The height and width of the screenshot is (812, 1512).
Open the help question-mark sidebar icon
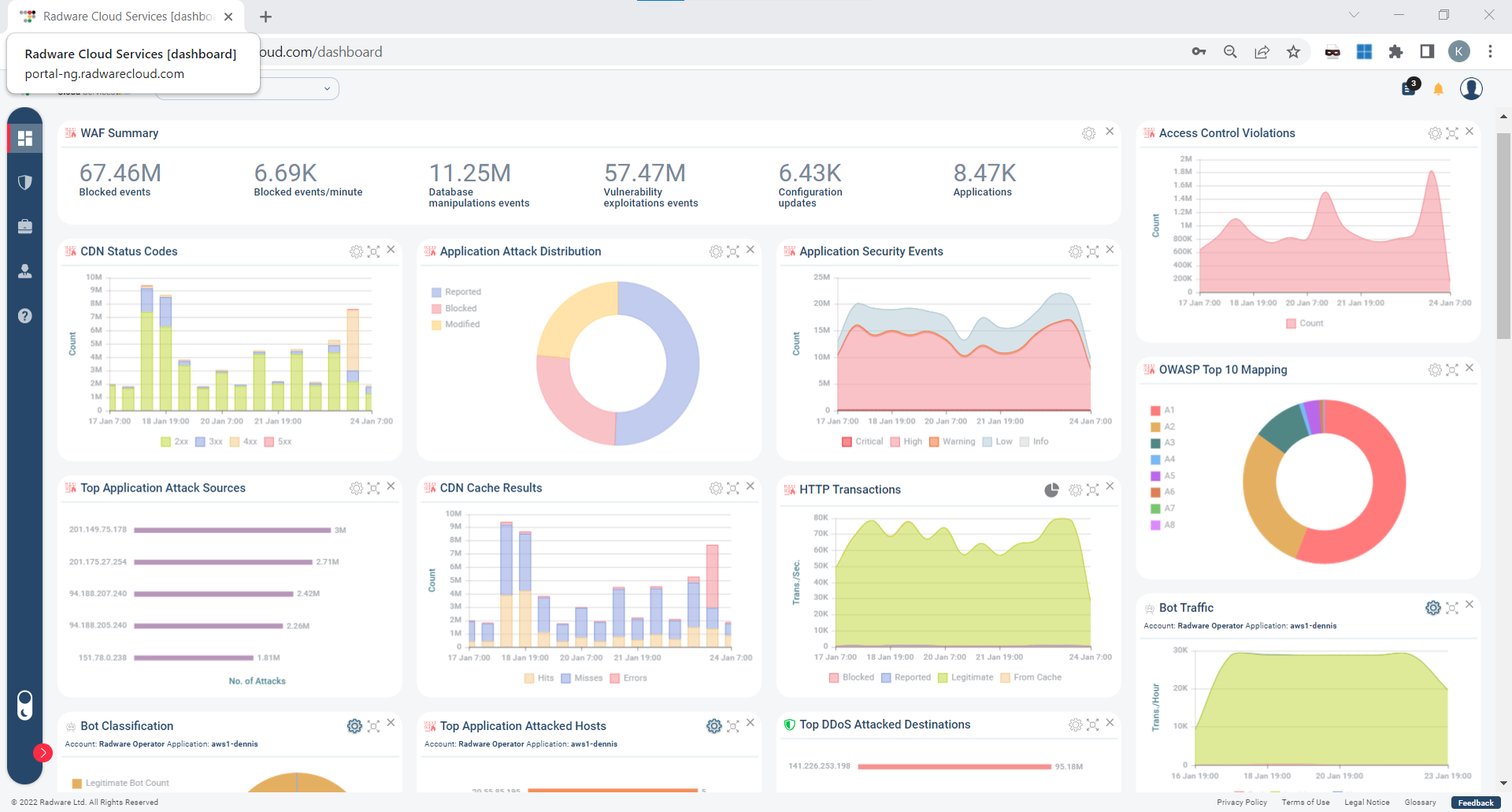(25, 316)
